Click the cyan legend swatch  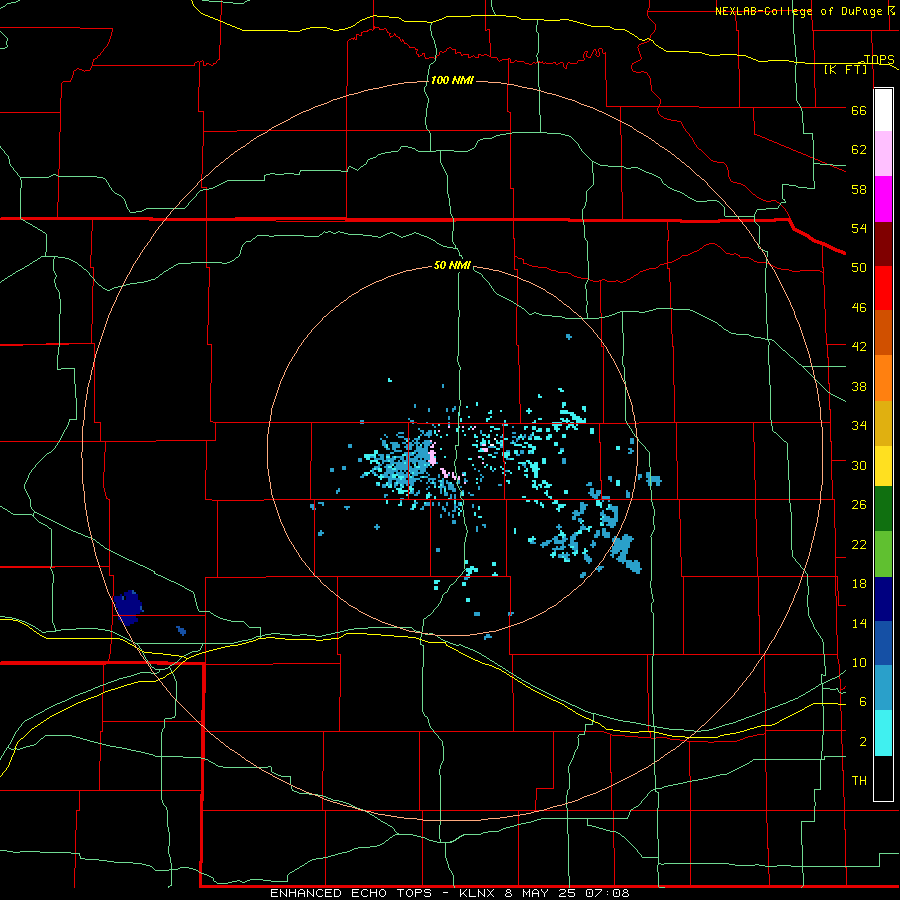point(883,733)
